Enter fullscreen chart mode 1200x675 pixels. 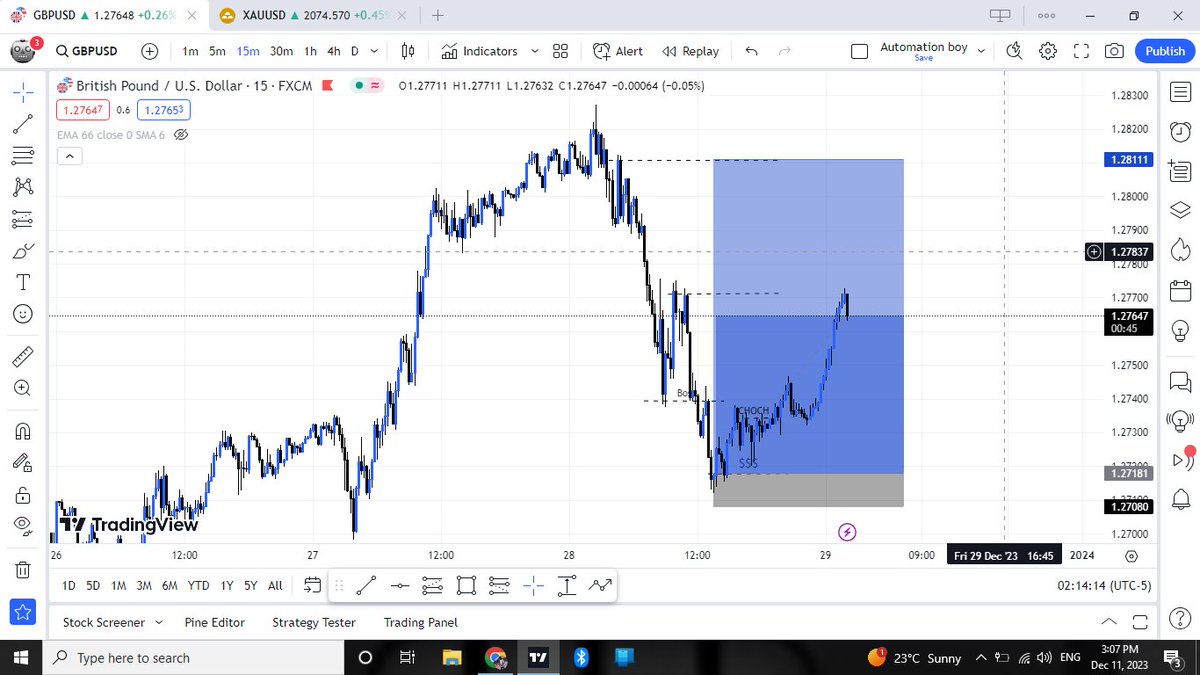point(1080,51)
